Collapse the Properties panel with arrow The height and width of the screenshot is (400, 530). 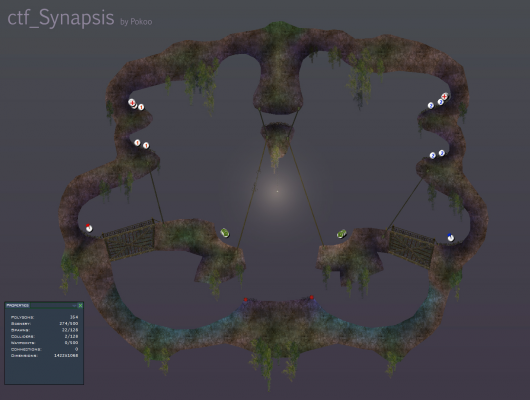[74, 306]
